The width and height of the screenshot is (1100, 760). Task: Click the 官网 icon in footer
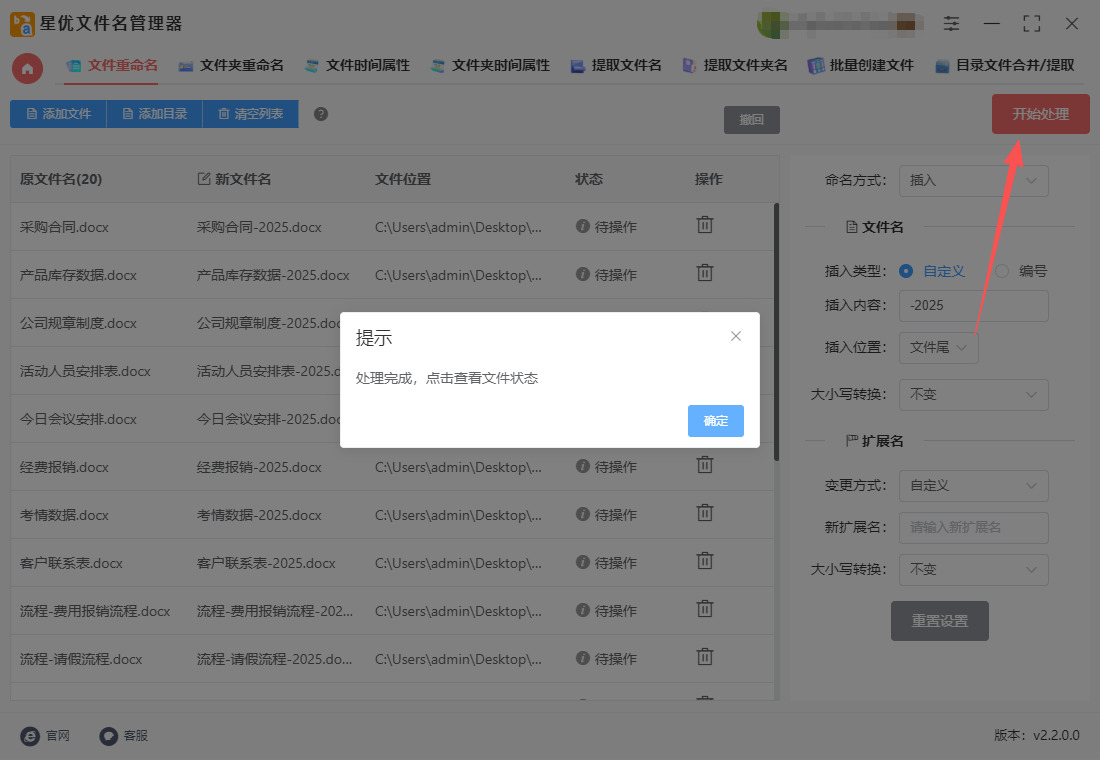click(x=31, y=735)
